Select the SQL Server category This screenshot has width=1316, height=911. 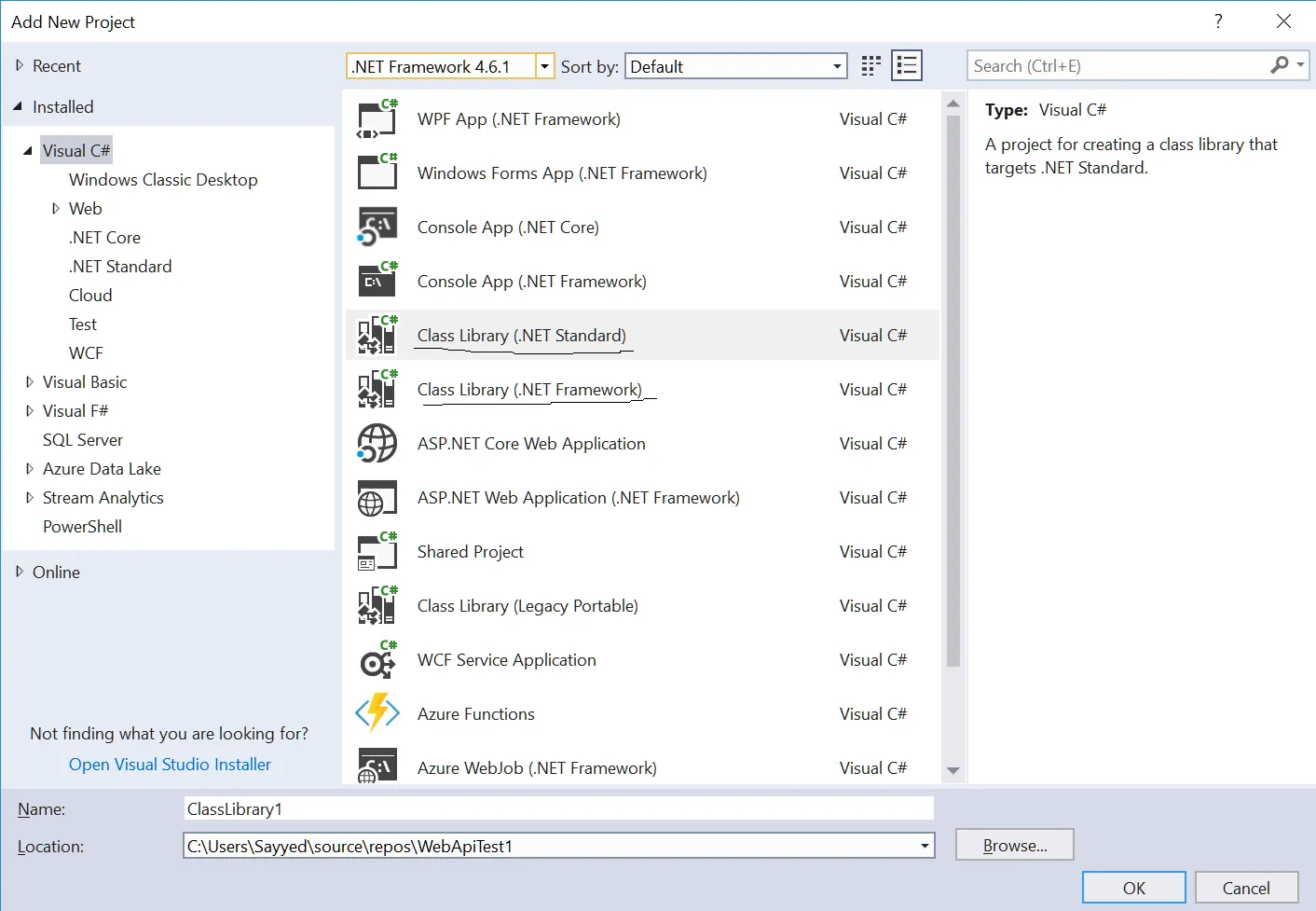83,440
